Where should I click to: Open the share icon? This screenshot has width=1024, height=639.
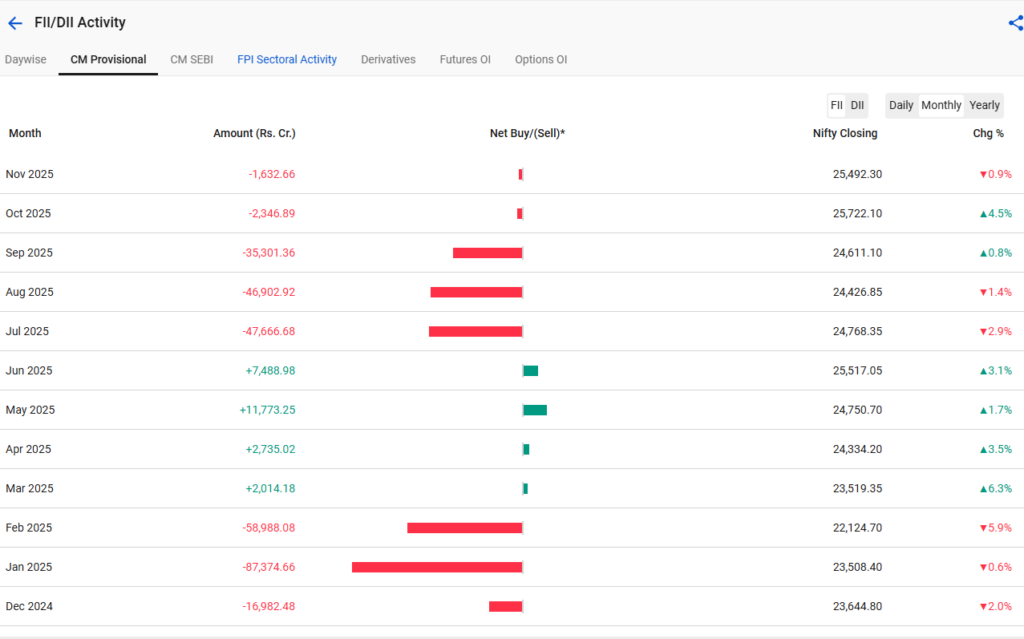[x=1016, y=24]
